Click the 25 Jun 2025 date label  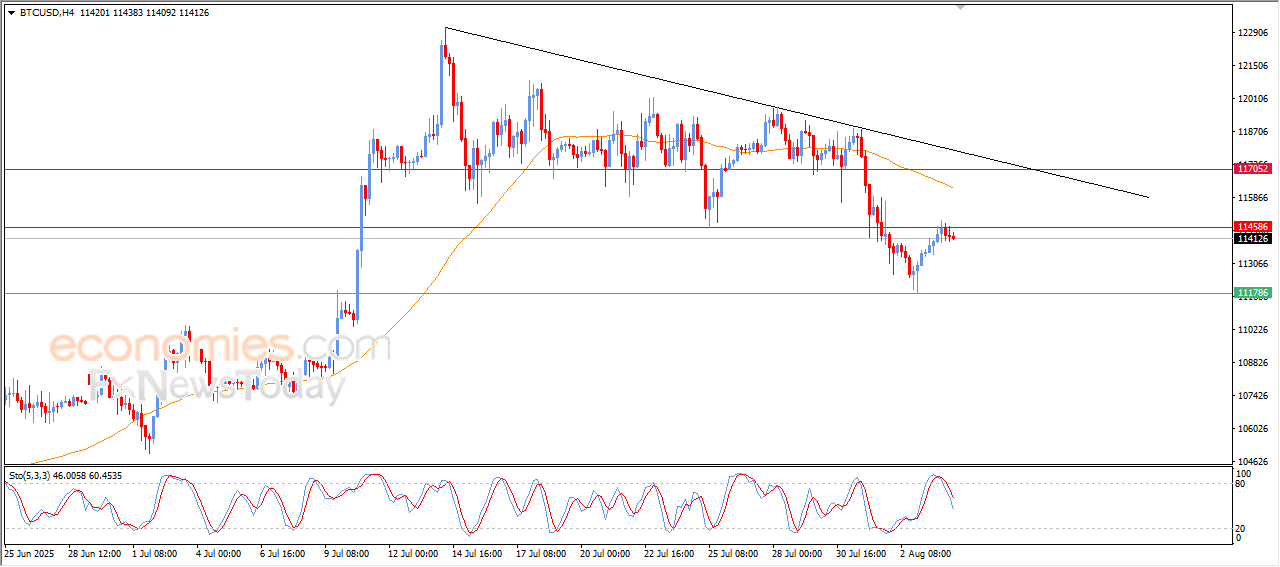click(x=31, y=552)
